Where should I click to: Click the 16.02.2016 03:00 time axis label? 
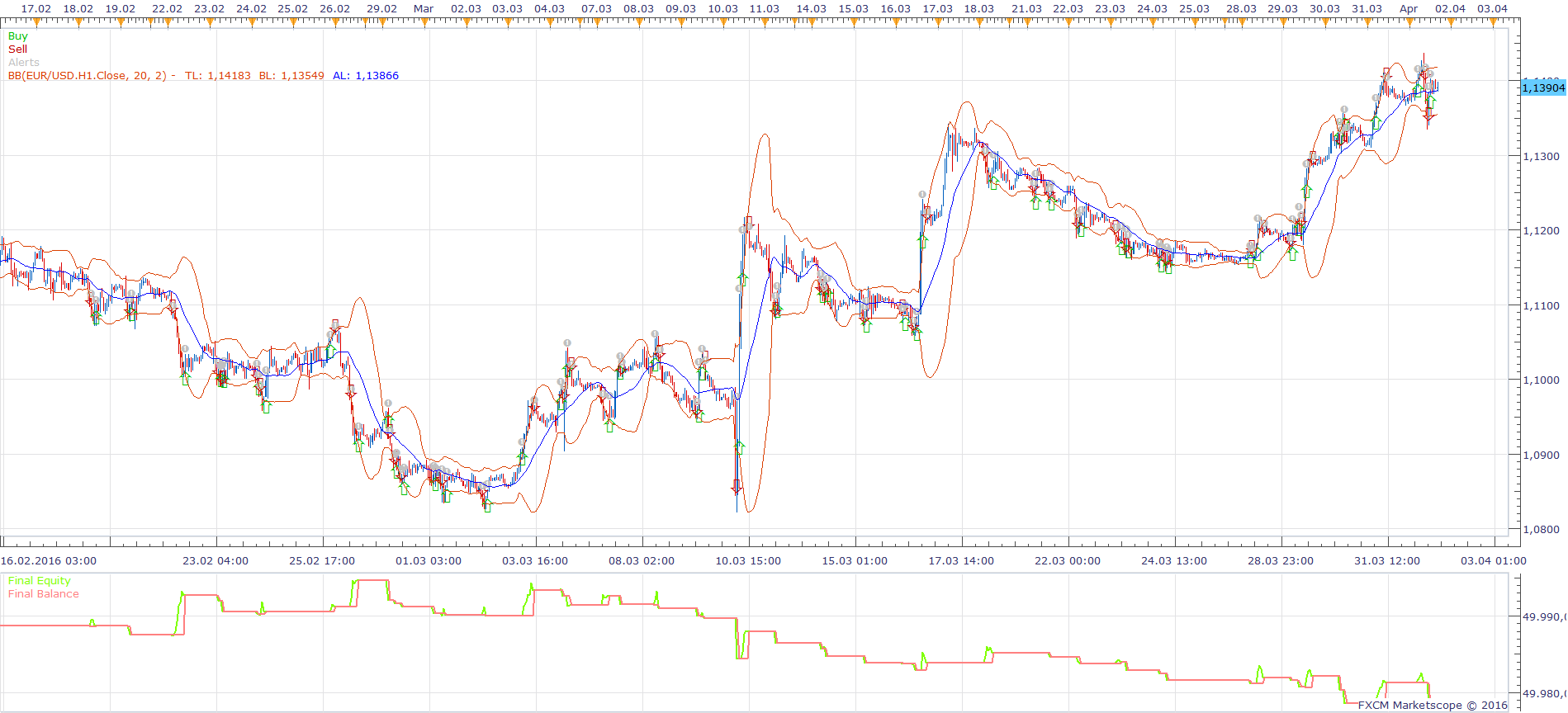click(49, 561)
